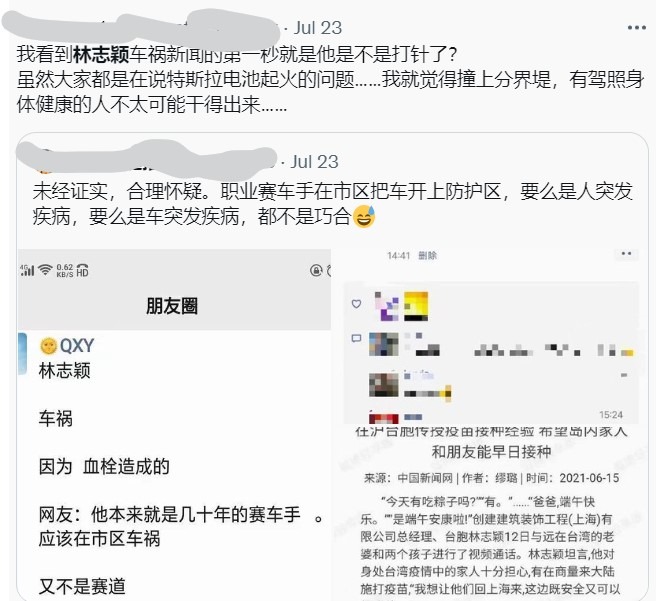Open the quoted tweet's Jul 23 timestamp
The image size is (656, 601).
[x=314, y=161]
